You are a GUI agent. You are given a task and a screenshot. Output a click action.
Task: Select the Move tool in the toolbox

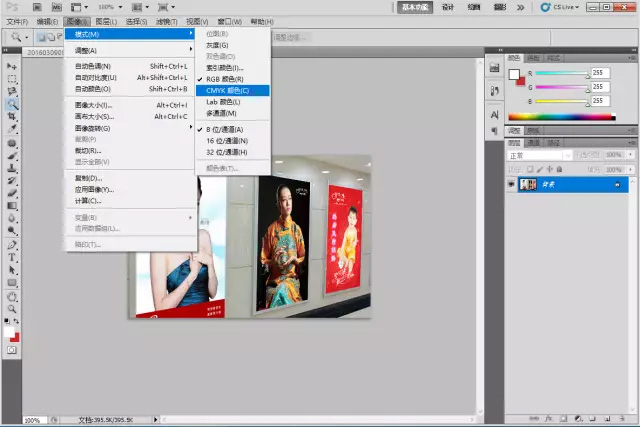12,66
